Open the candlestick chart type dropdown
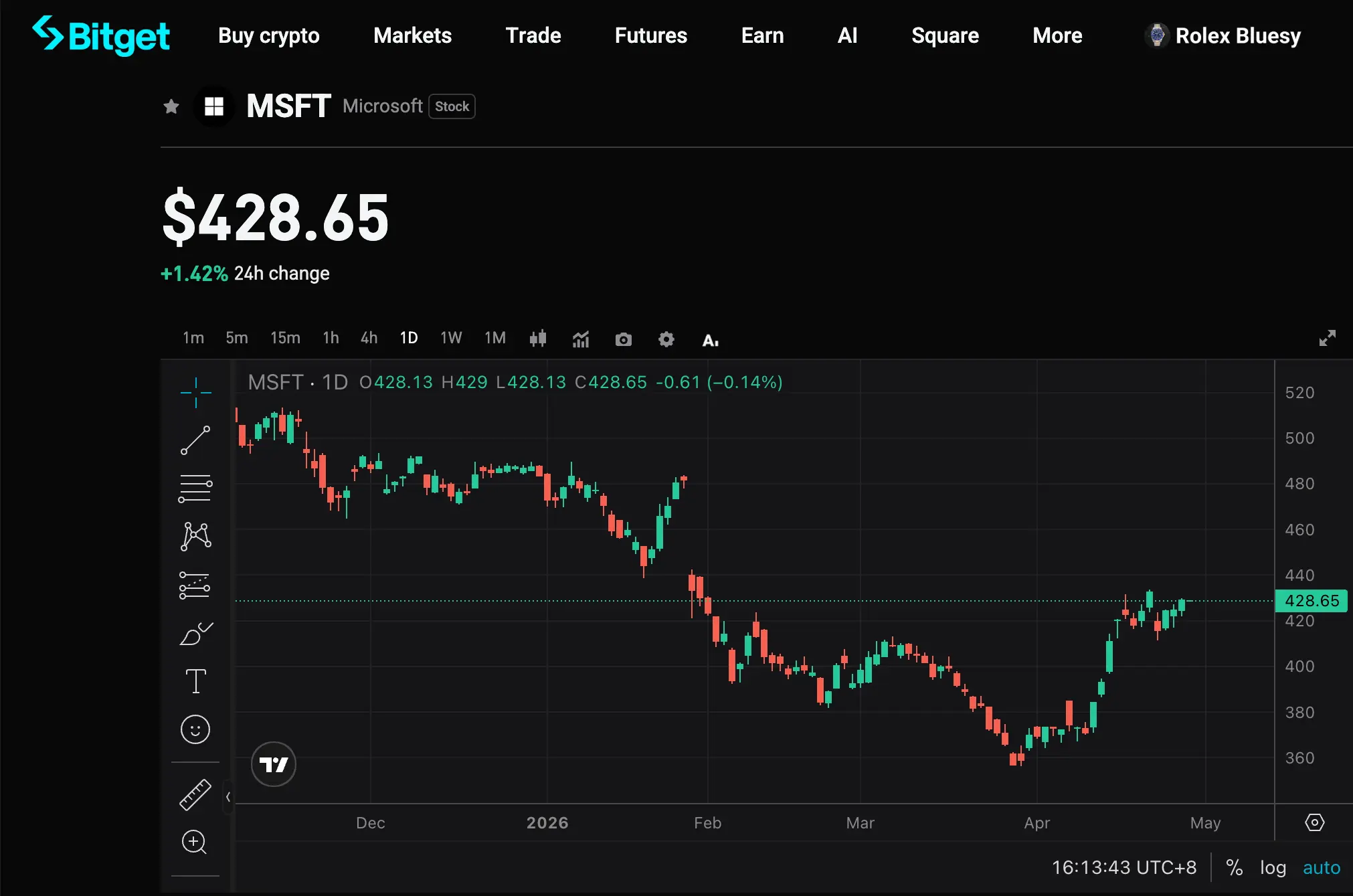This screenshot has height=896, width=1353. pos(538,339)
